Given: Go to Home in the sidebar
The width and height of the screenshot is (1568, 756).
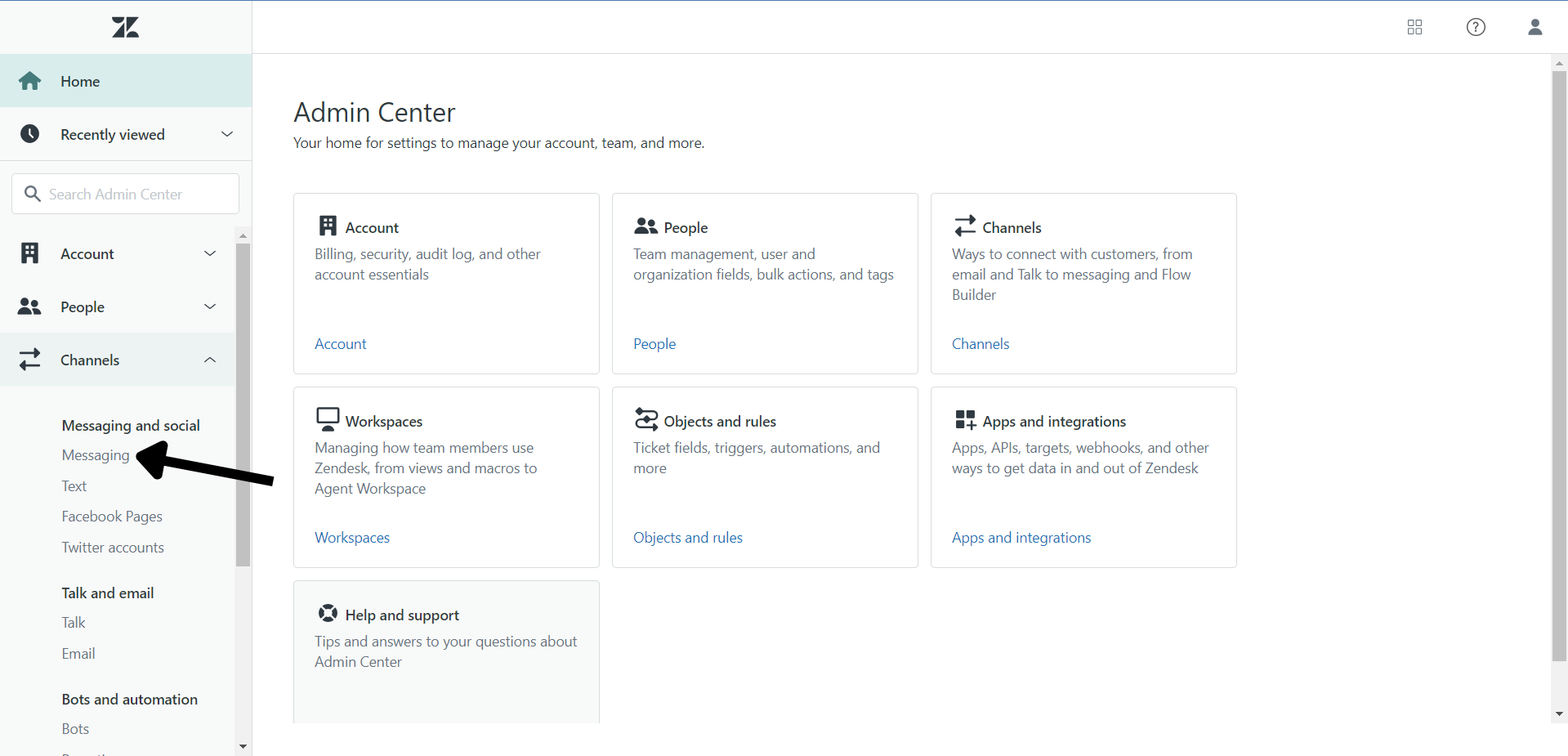Looking at the screenshot, I should click(x=126, y=81).
